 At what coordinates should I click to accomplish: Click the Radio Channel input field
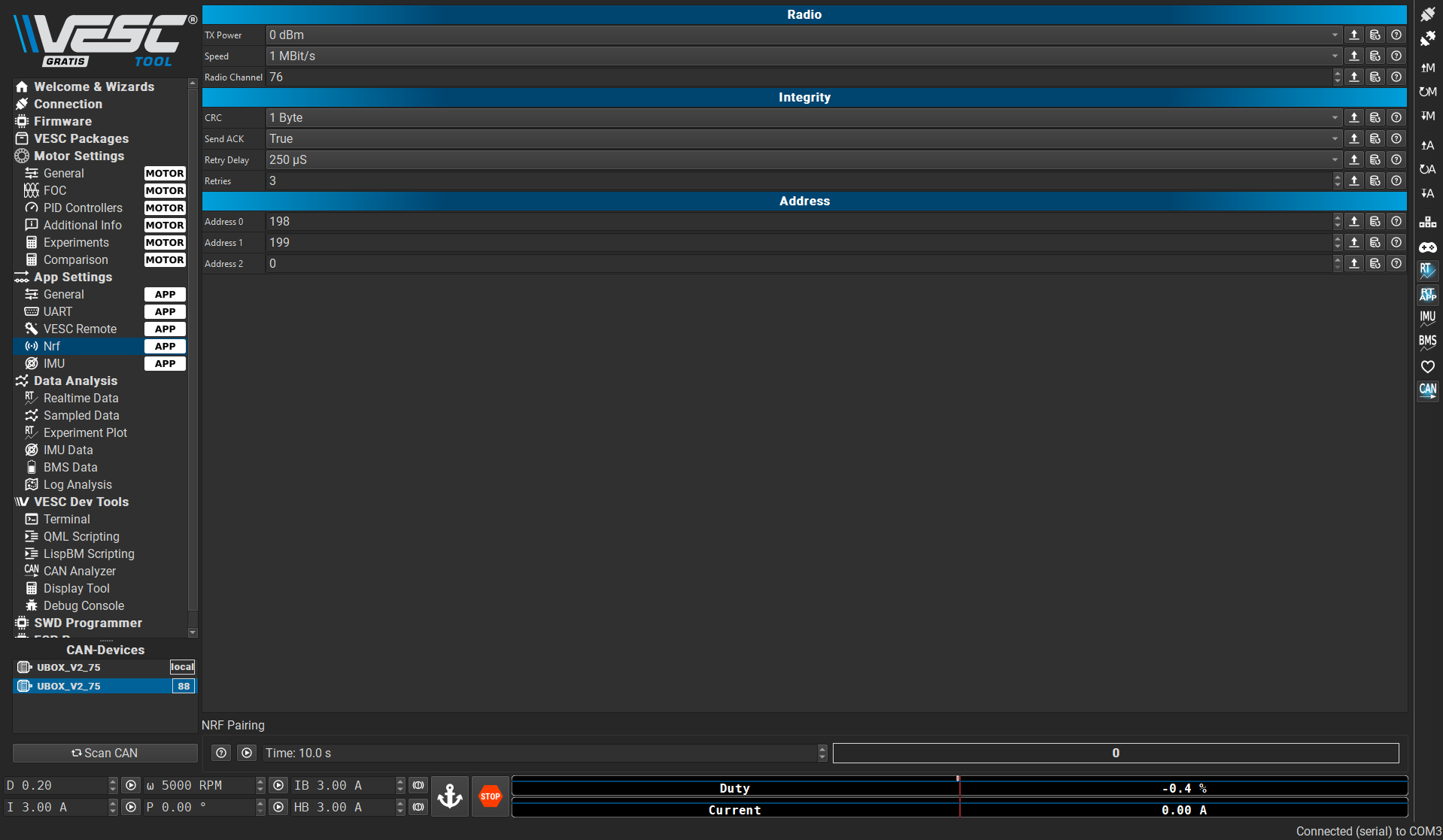pyautogui.click(x=797, y=77)
